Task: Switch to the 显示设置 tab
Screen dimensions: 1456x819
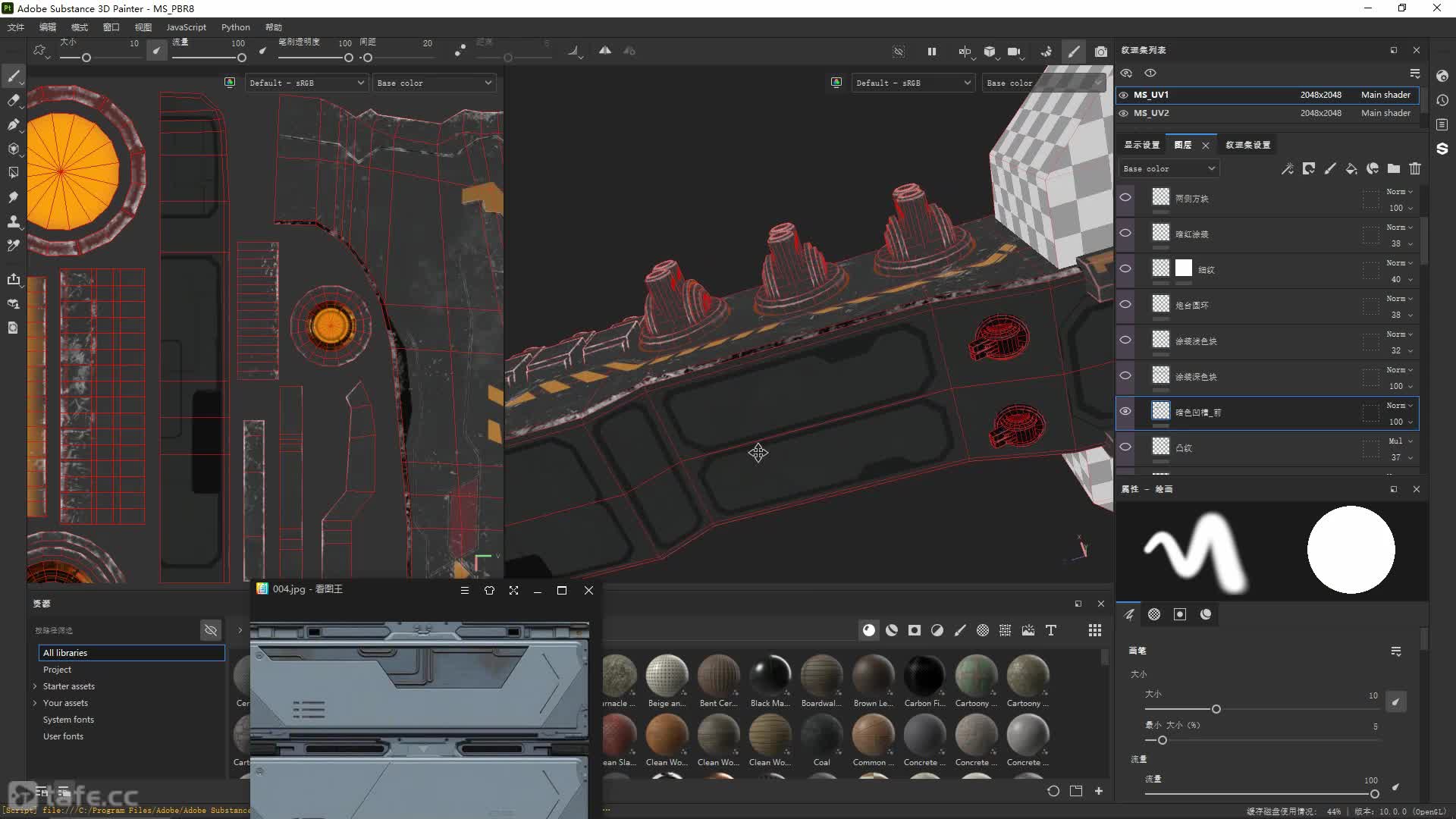Action: (x=1141, y=145)
